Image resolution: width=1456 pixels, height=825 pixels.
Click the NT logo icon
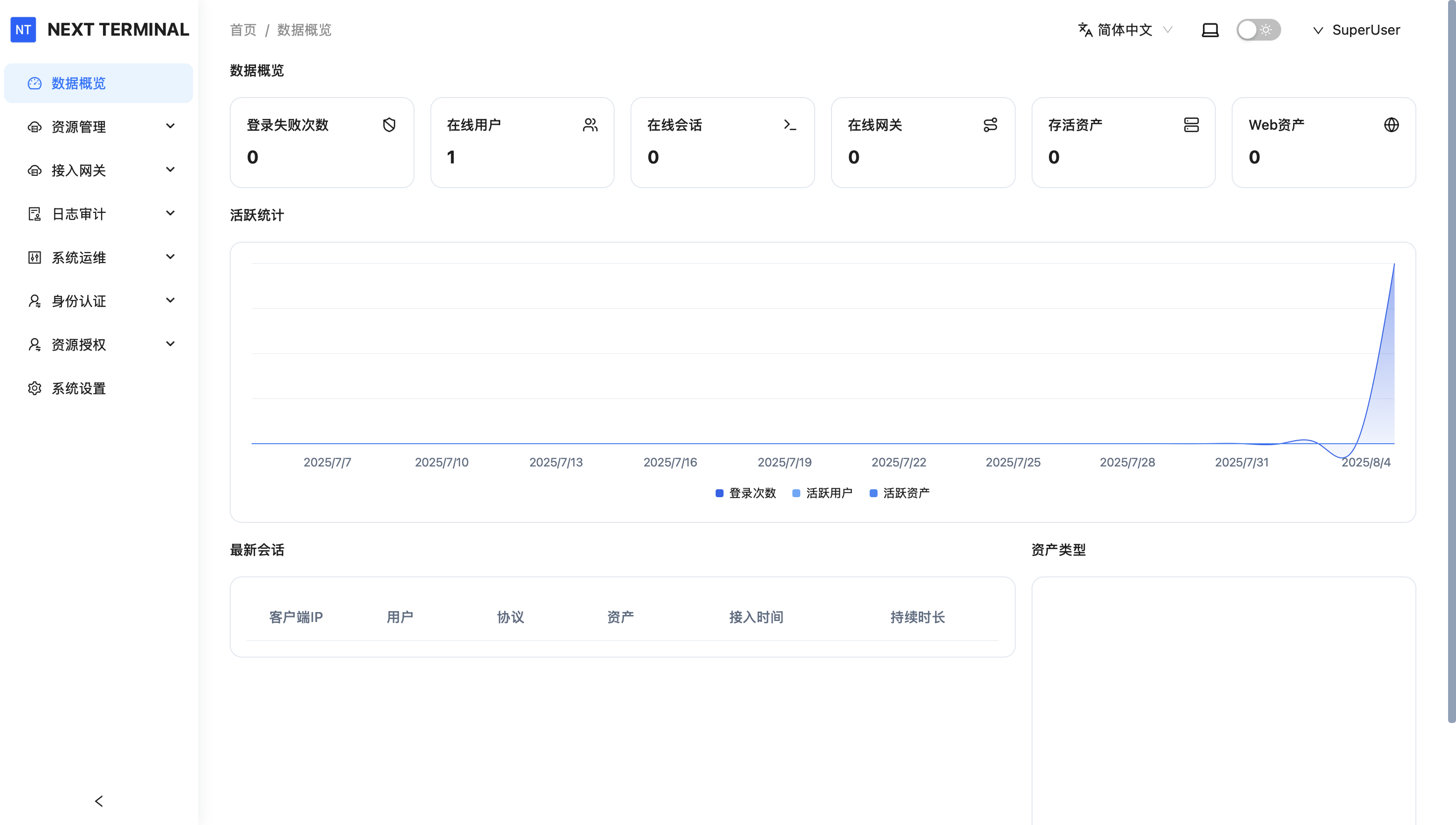pyautogui.click(x=23, y=30)
